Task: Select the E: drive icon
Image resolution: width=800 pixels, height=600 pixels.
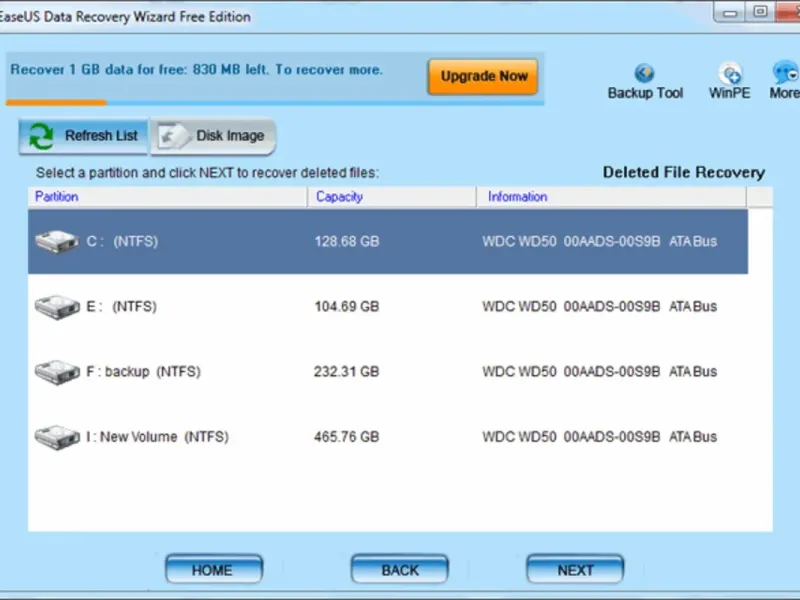Action: pyautogui.click(x=57, y=307)
